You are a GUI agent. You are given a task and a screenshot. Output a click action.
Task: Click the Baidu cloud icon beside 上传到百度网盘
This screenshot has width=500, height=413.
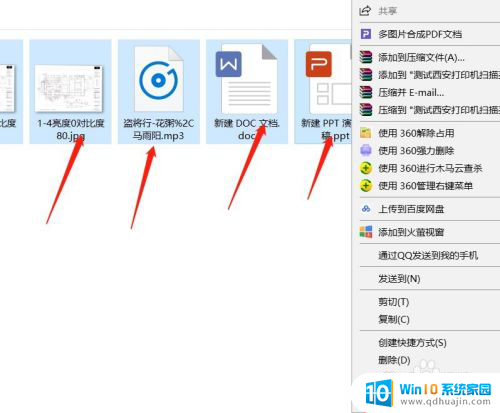(366, 209)
